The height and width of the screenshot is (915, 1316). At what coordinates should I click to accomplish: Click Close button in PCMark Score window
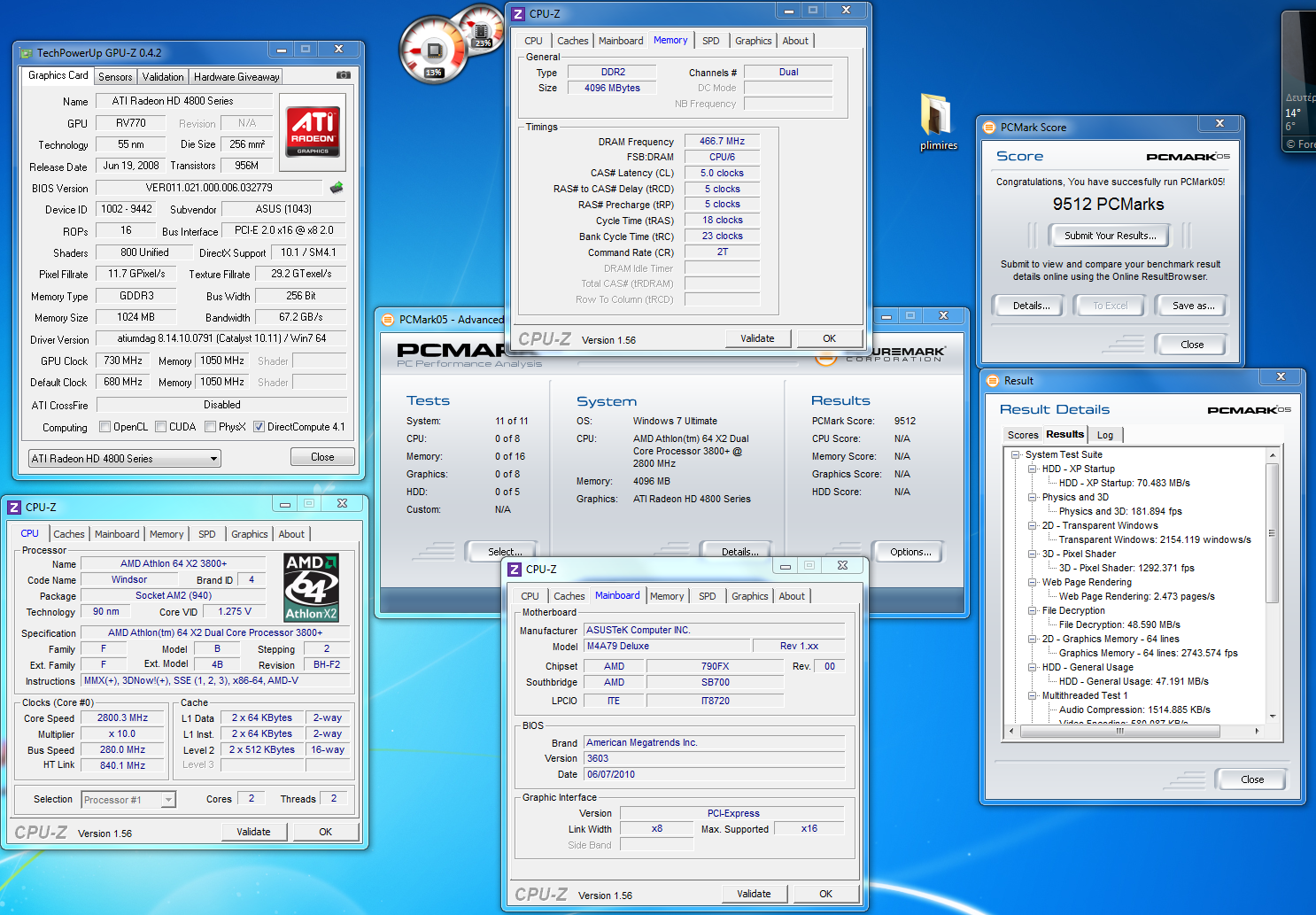click(1192, 345)
